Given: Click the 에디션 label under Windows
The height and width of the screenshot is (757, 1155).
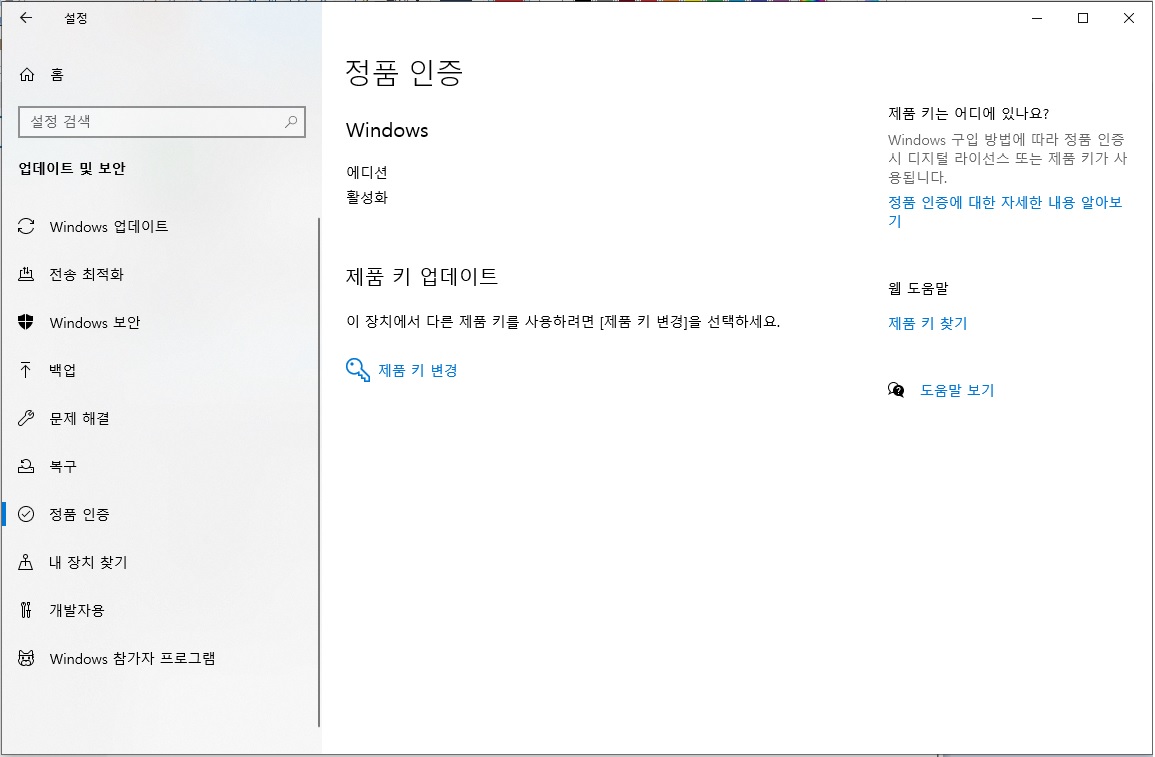Looking at the screenshot, I should point(367,172).
